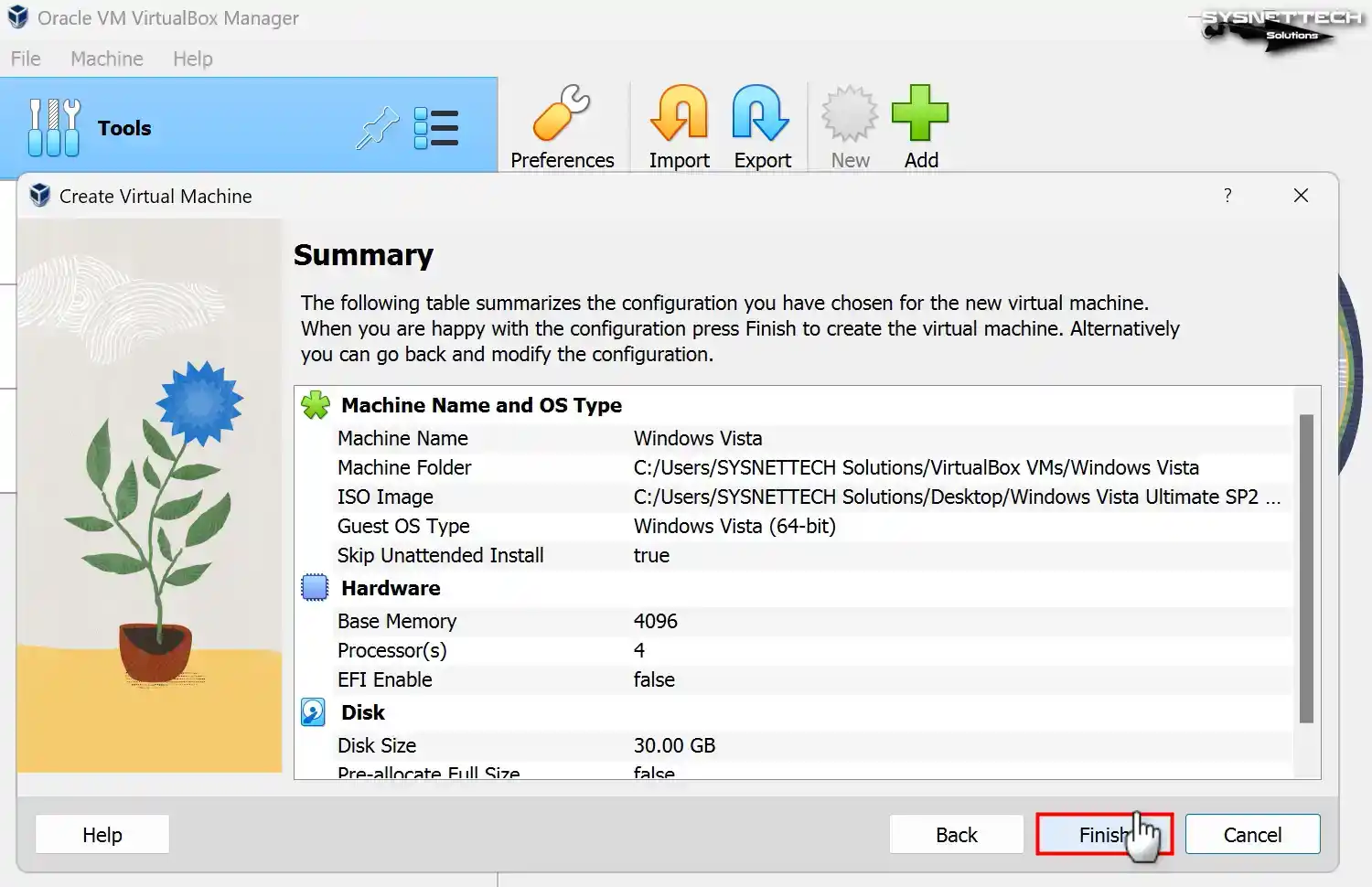Open the Help menu in menu bar
This screenshot has width=1372, height=887.
point(193,59)
